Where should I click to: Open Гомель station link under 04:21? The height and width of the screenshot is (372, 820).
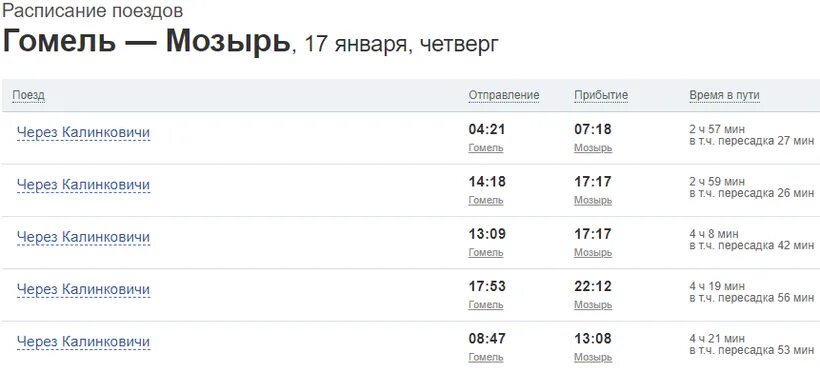(486, 148)
